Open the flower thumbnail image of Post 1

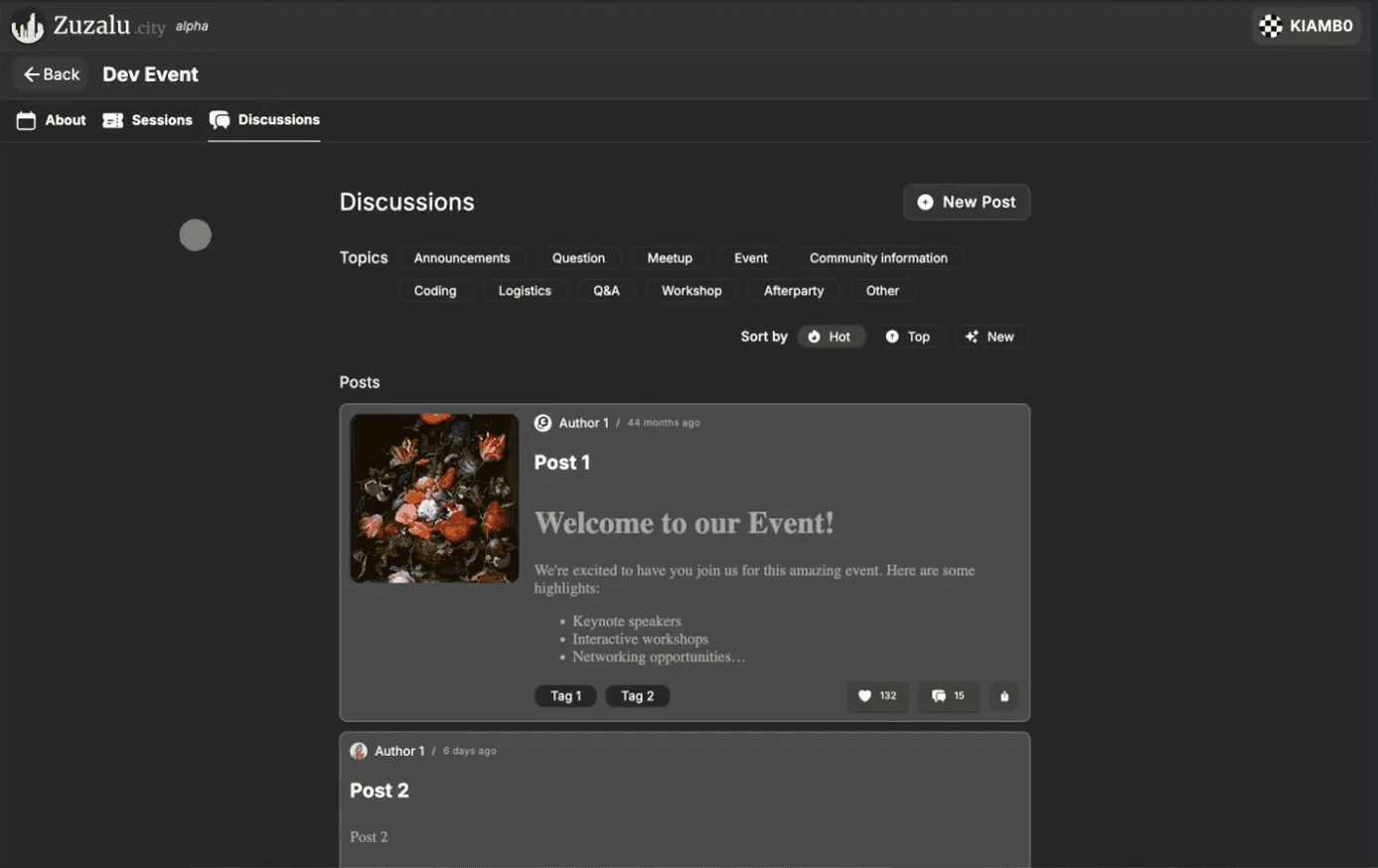pyautogui.click(x=434, y=498)
